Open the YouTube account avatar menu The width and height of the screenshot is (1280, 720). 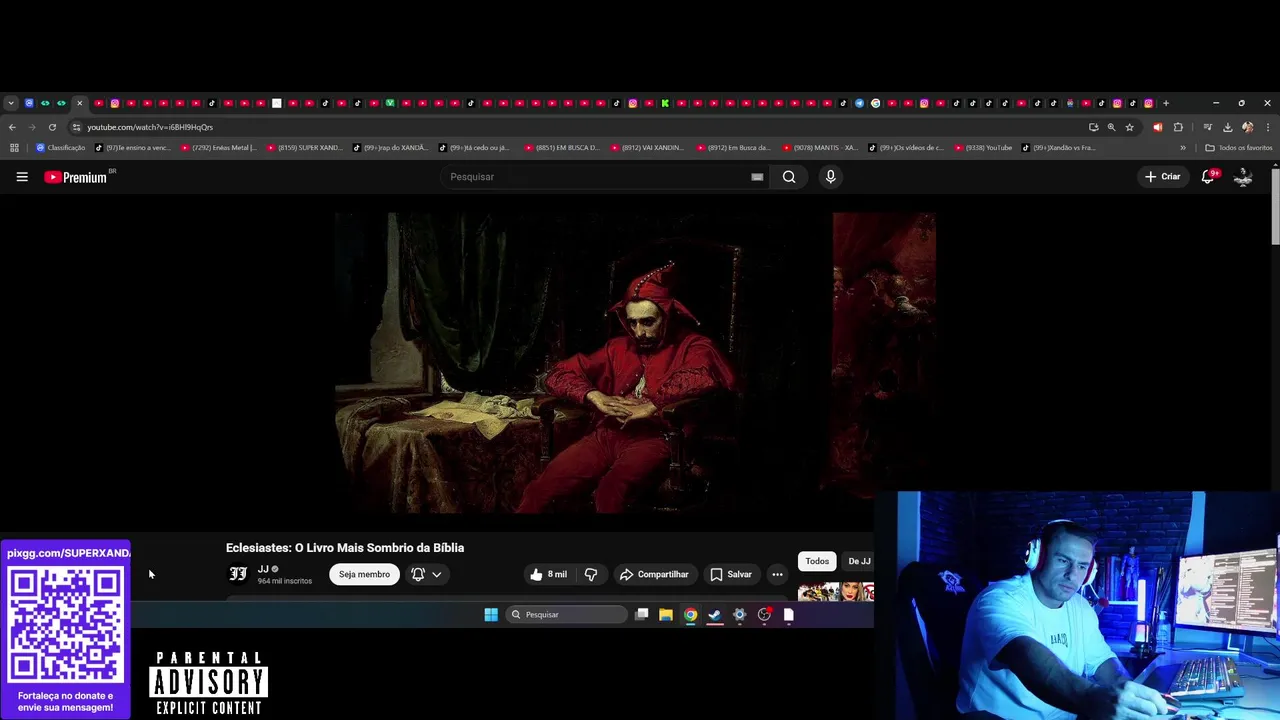(x=1243, y=177)
